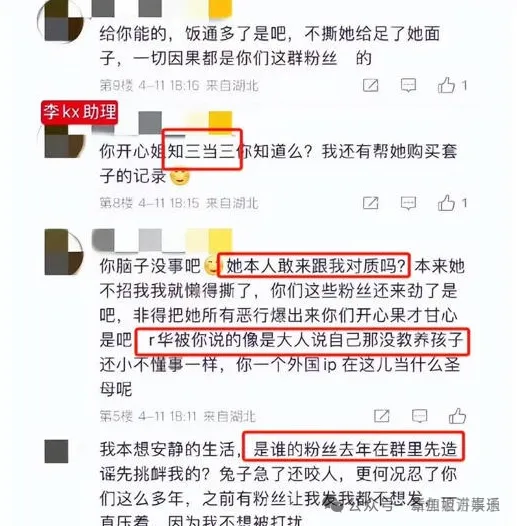Image resolution: width=517 pixels, height=526 pixels.
Task: Click share icon on 第5楼 comment
Action: point(382,416)
